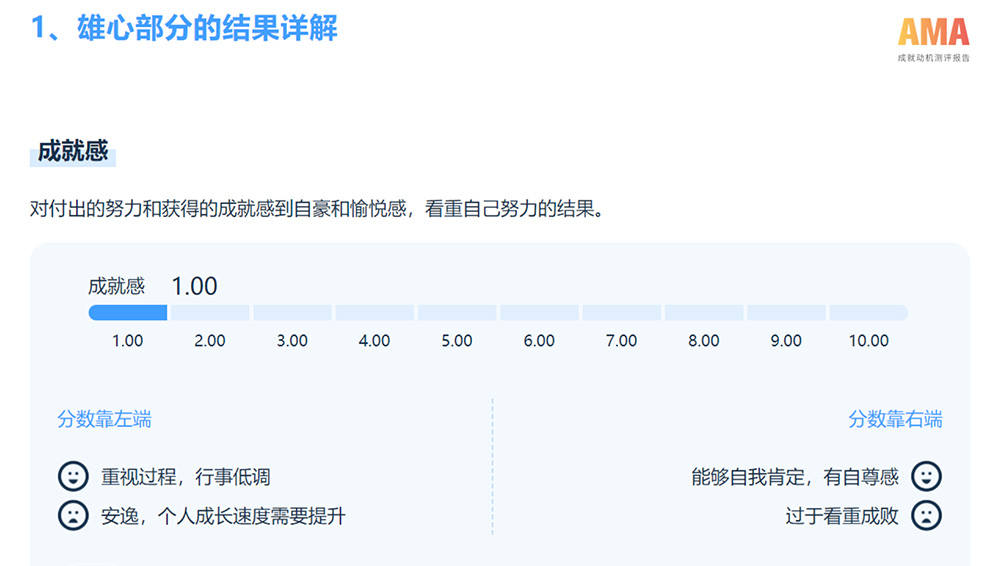Click text 过于看重成败
Screen dimensions: 1000x566
coord(842,516)
